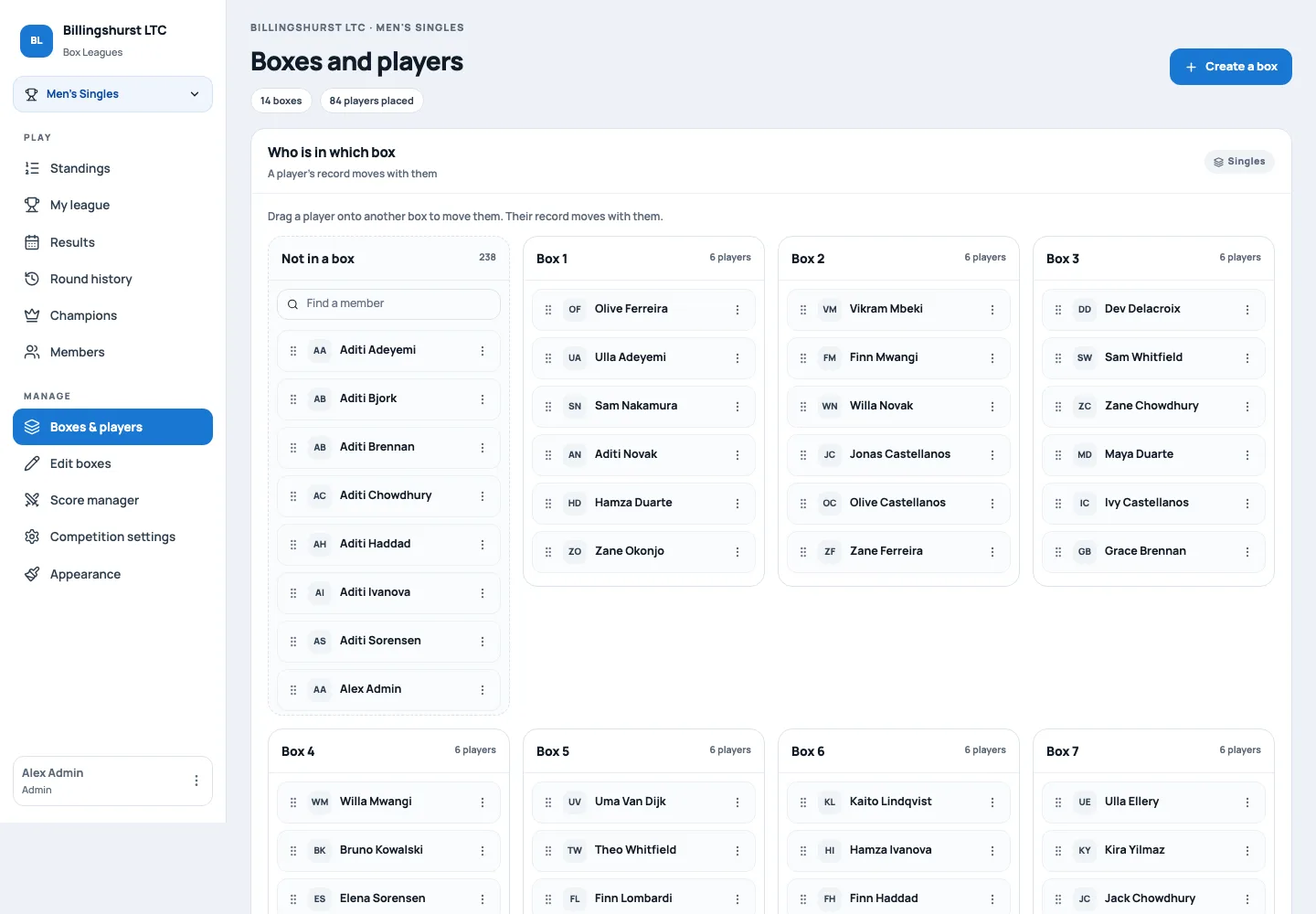Click the 84 players placed chip
The width and height of the screenshot is (1316, 914).
[x=371, y=101]
